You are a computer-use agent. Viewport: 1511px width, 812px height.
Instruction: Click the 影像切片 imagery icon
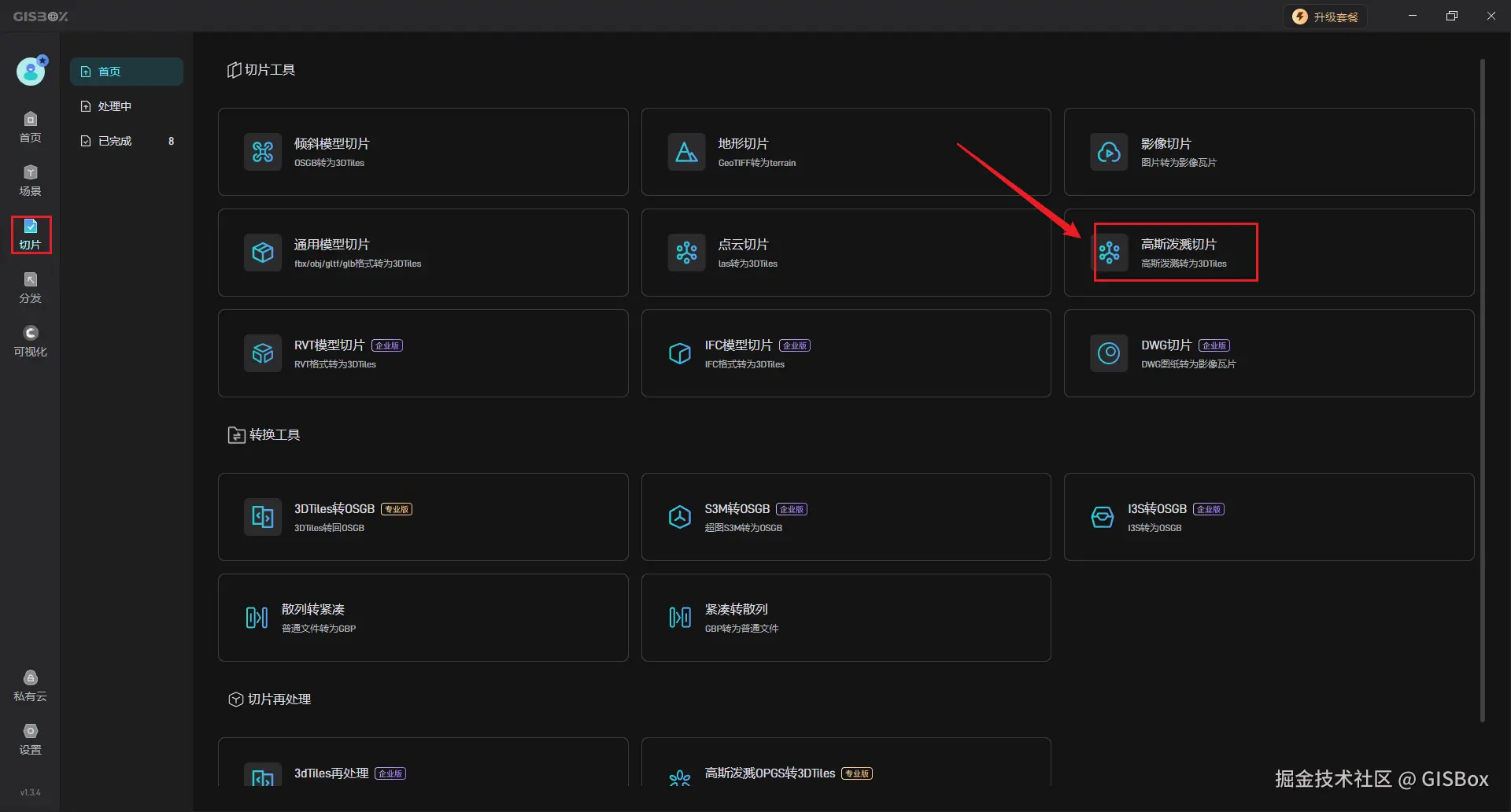(1109, 152)
